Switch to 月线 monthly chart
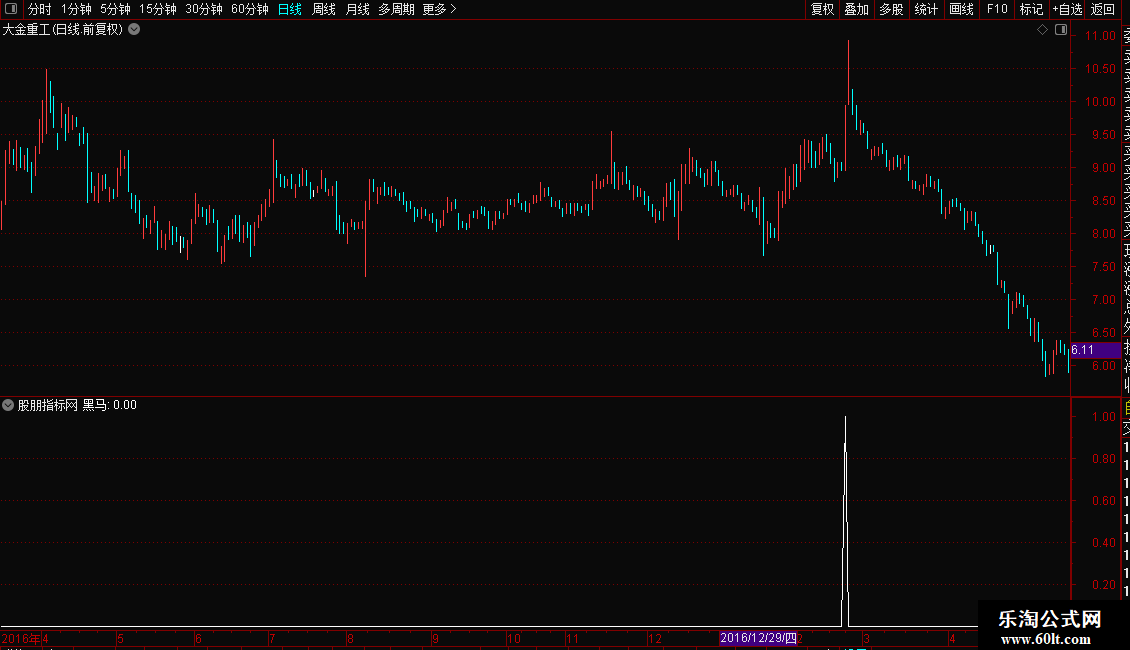1130x650 pixels. click(x=357, y=9)
